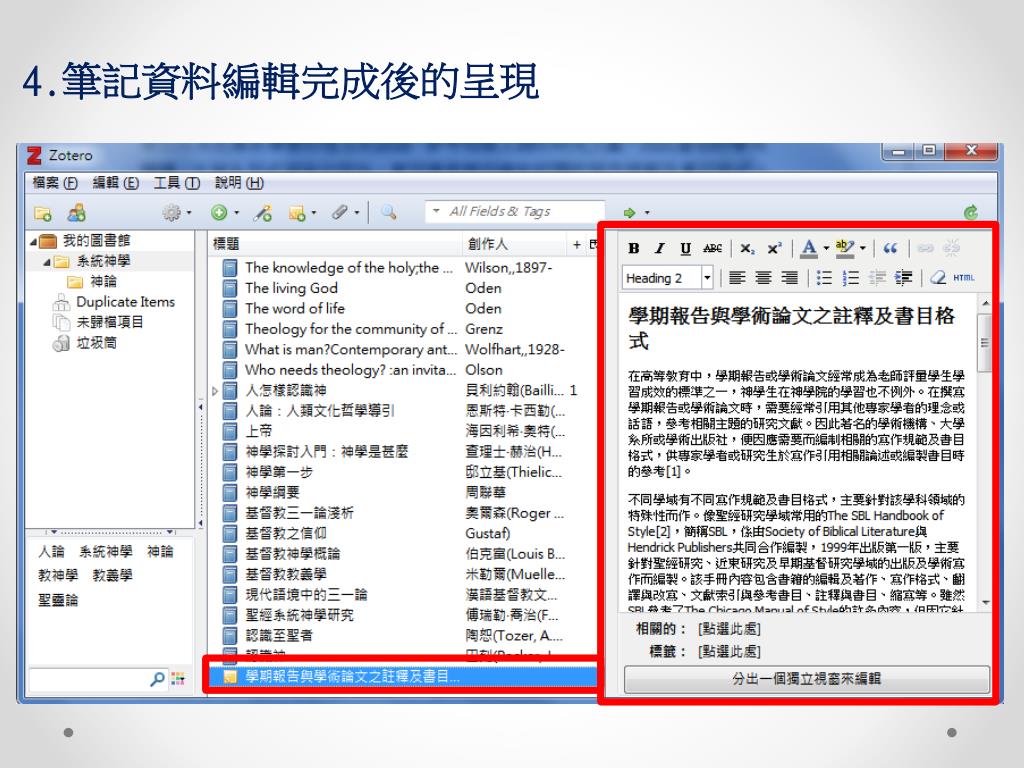The image size is (1024, 768).
Task: Click Align Center in the note editor
Action: (763, 278)
